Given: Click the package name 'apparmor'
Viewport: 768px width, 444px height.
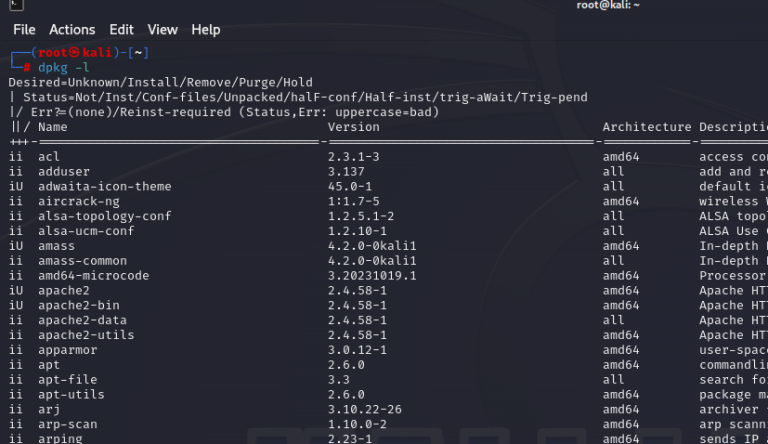Looking at the screenshot, I should 68,350.
